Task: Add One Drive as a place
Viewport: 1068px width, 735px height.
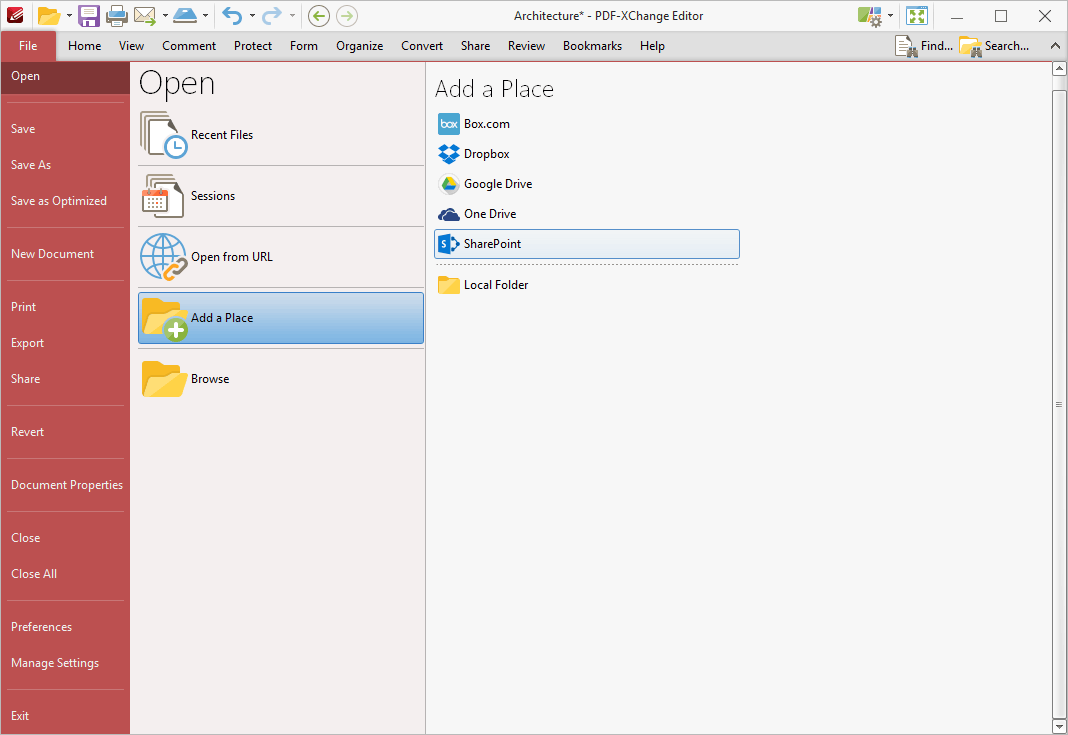Action: tap(586, 214)
